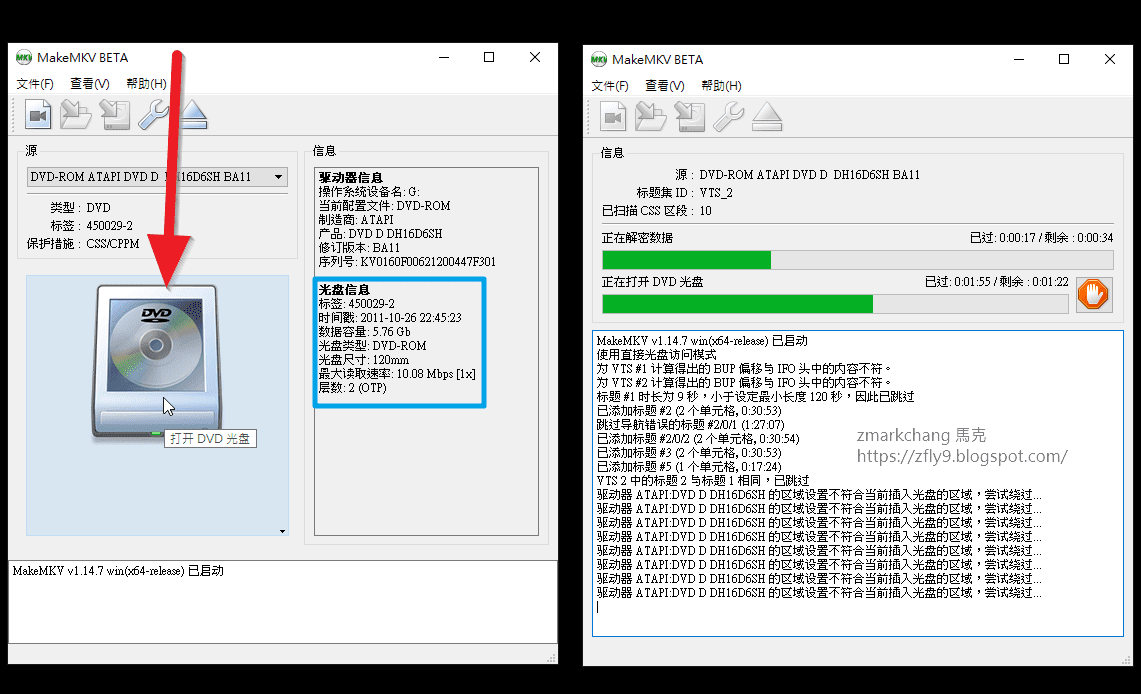Open the source drive dropdown DVD-ROM ATAPI

157,177
